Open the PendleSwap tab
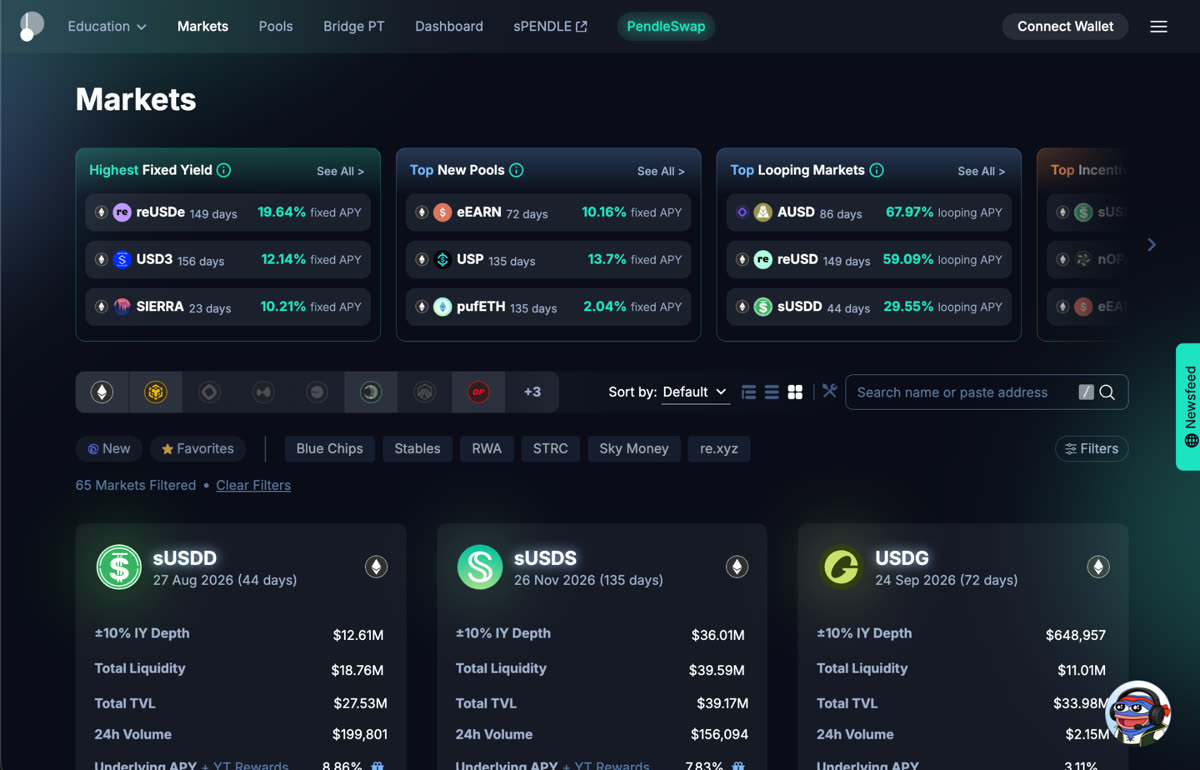This screenshot has height=770, width=1200. click(x=666, y=26)
